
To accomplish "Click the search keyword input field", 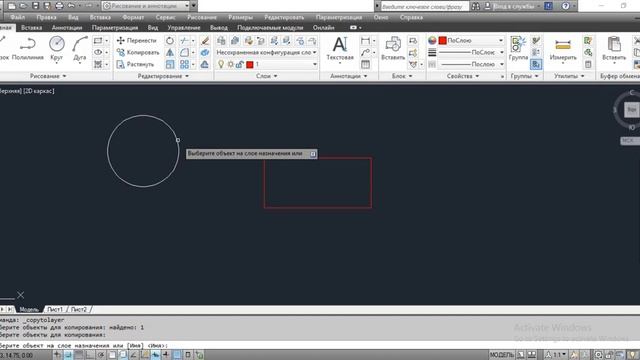I will (424, 6).
